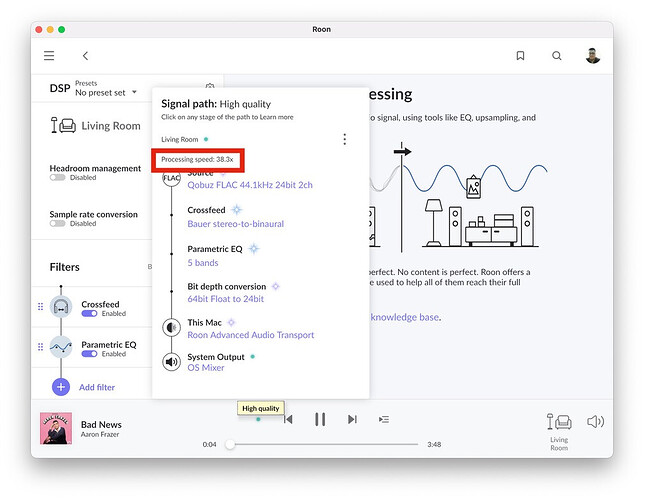The height and width of the screenshot is (500, 645).
Task: Click the Processing speed: 38.3x text
Action: pyautogui.click(x=197, y=160)
